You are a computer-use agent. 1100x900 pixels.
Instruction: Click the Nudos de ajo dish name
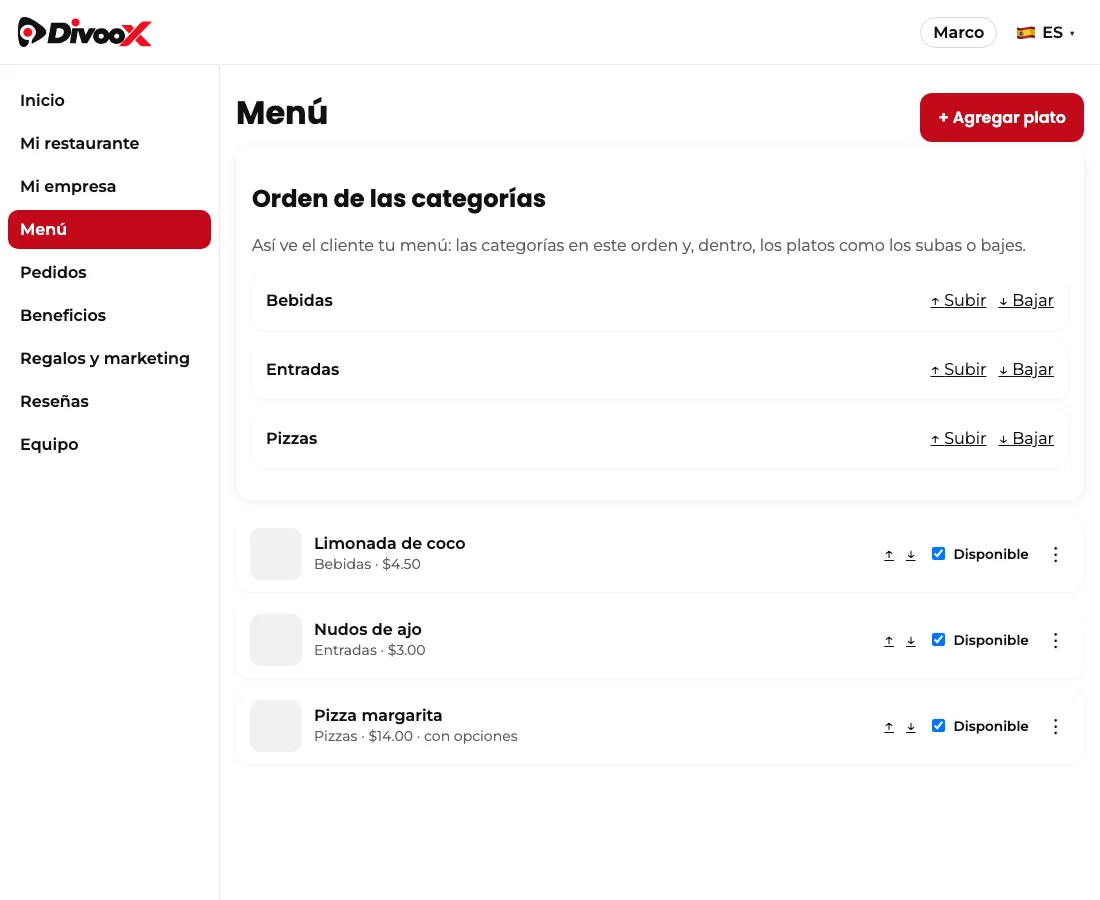[x=368, y=630]
